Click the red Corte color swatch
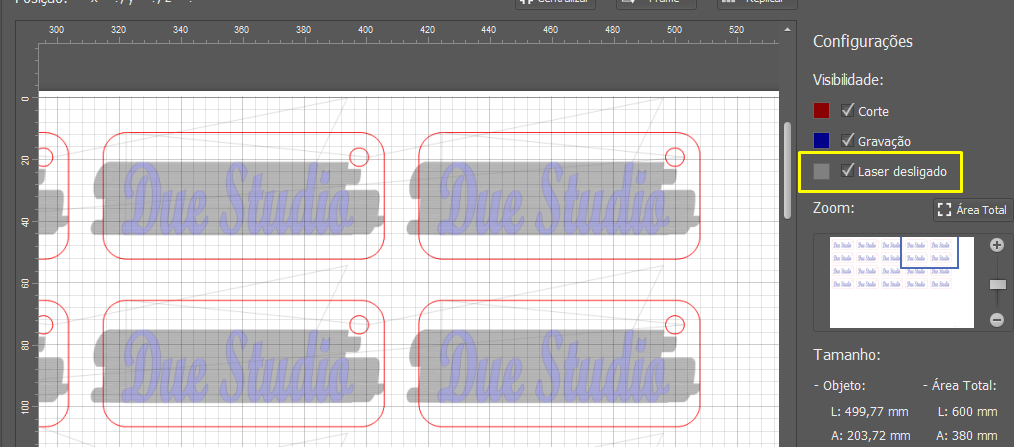The image size is (1014, 447). click(821, 111)
